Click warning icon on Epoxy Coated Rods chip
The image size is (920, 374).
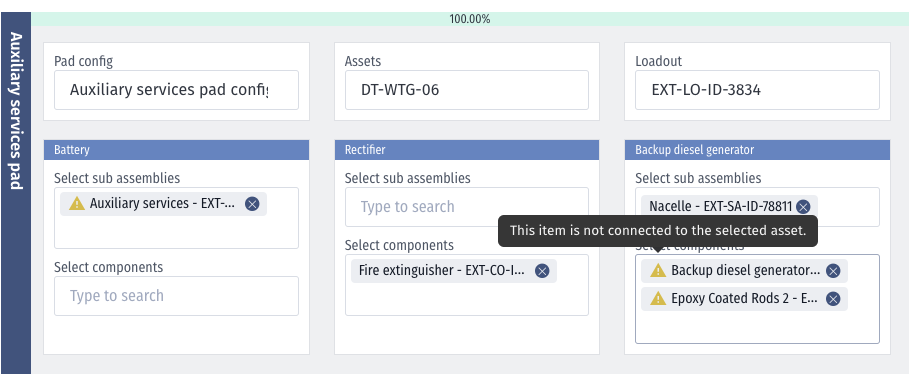click(x=658, y=298)
